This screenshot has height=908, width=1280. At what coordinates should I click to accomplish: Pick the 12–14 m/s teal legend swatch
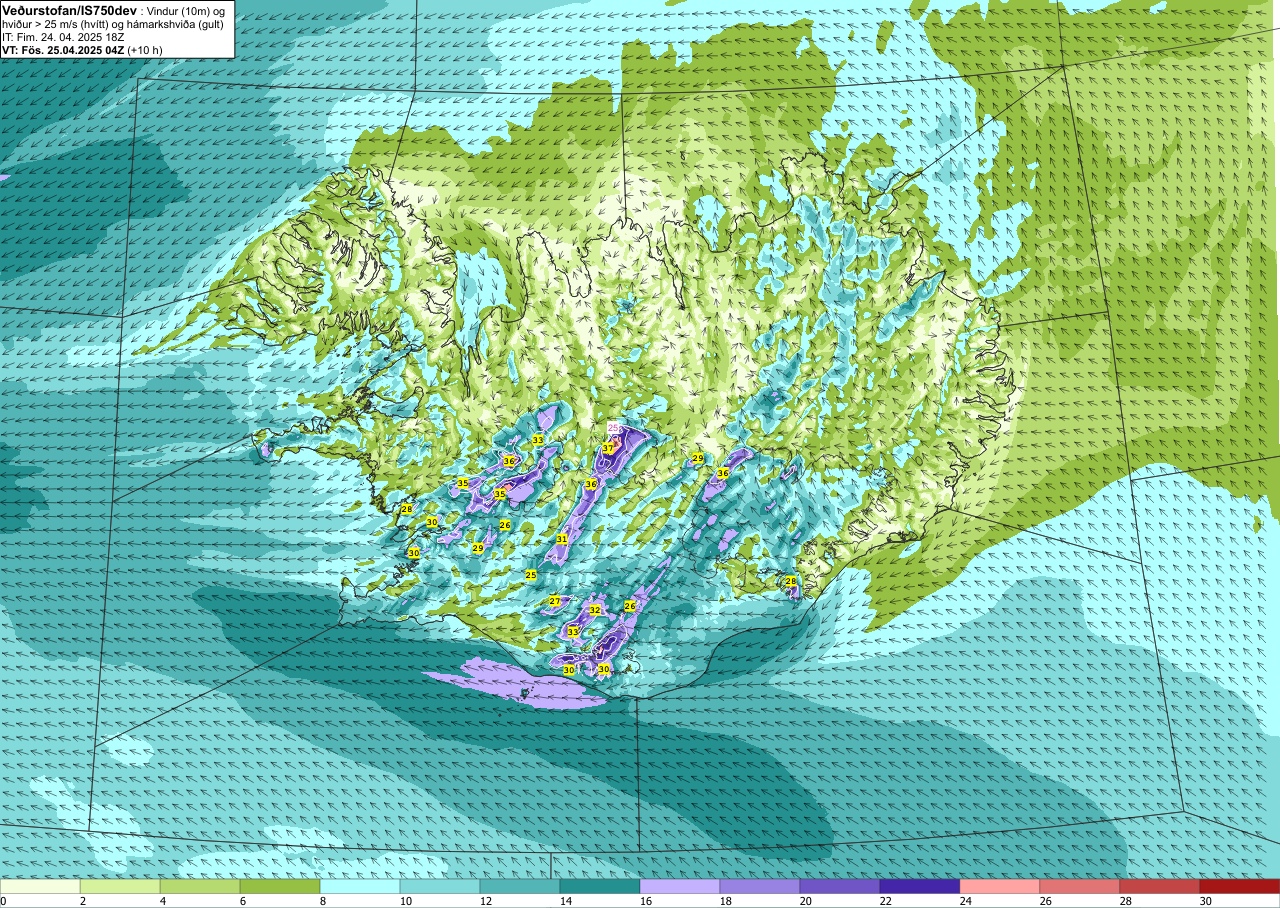(520, 886)
